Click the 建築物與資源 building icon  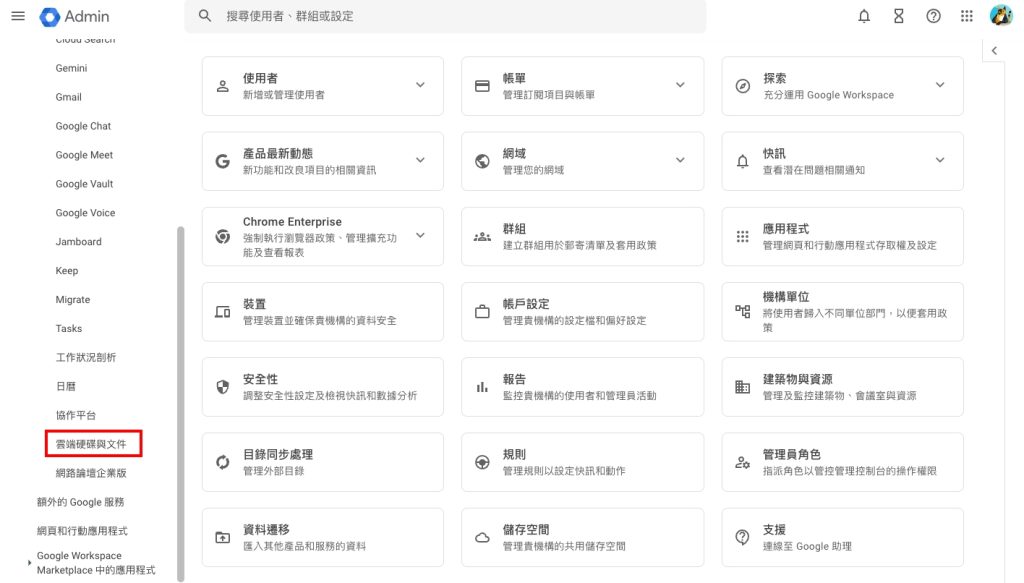(x=743, y=387)
